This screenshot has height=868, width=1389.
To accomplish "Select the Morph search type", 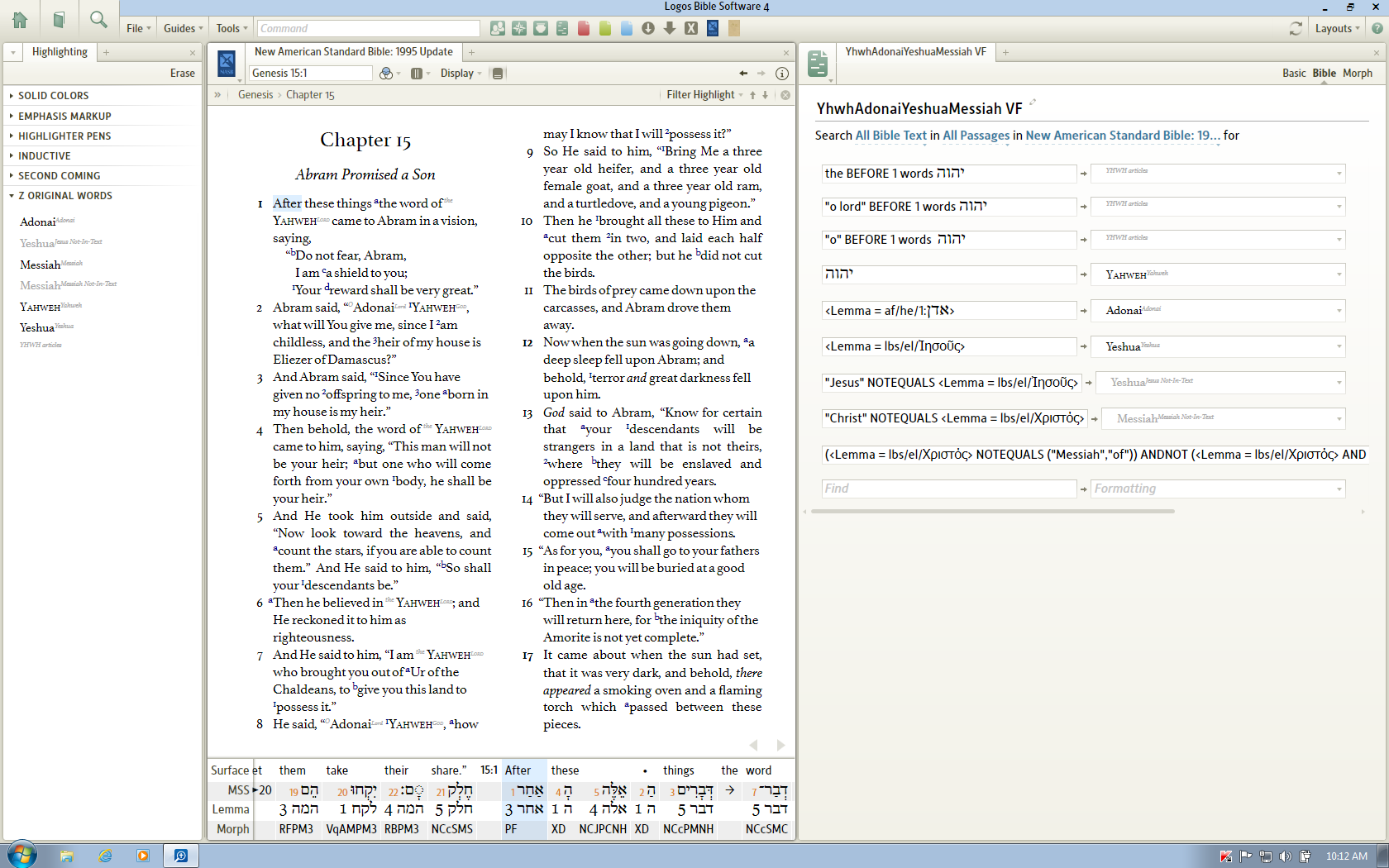I will coord(1357,74).
